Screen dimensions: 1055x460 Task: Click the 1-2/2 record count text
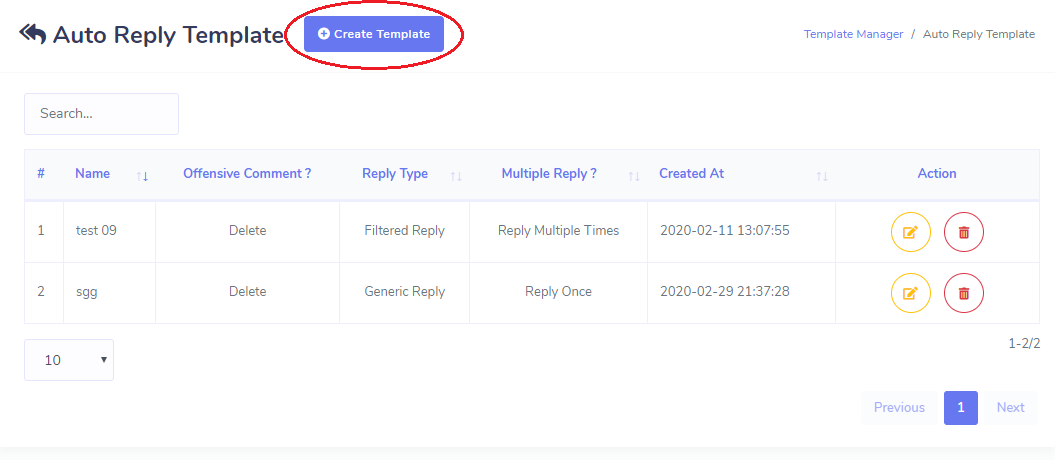click(1024, 344)
